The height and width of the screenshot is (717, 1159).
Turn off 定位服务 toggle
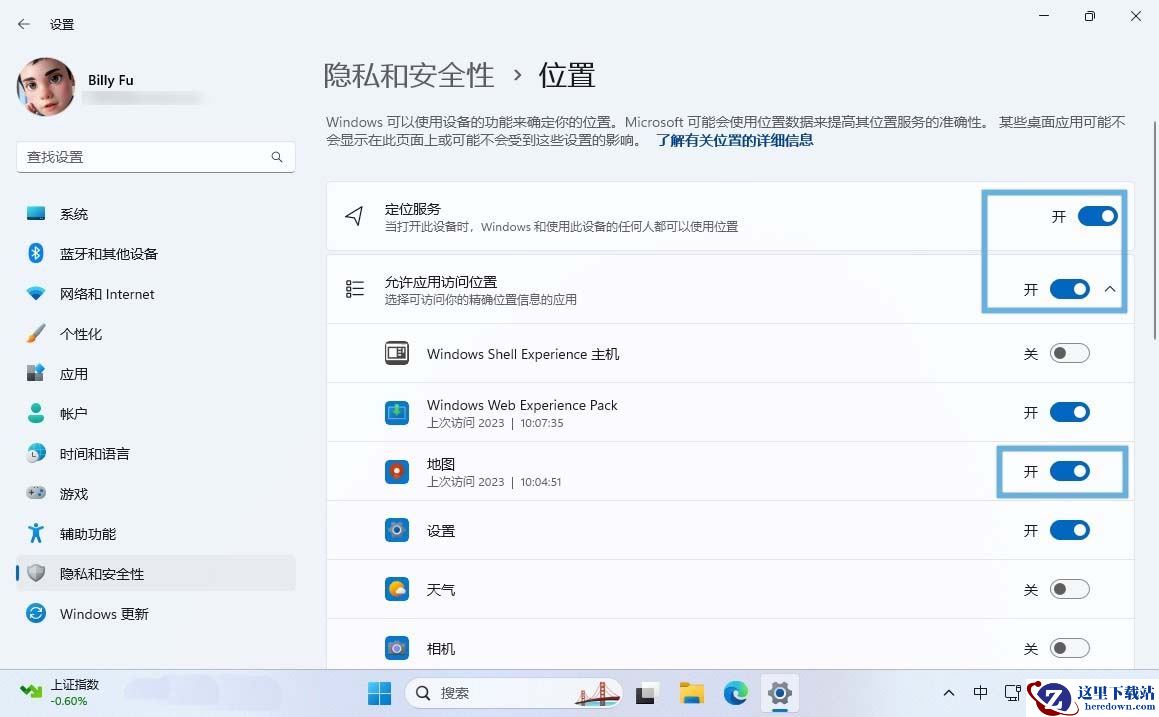tap(1097, 216)
